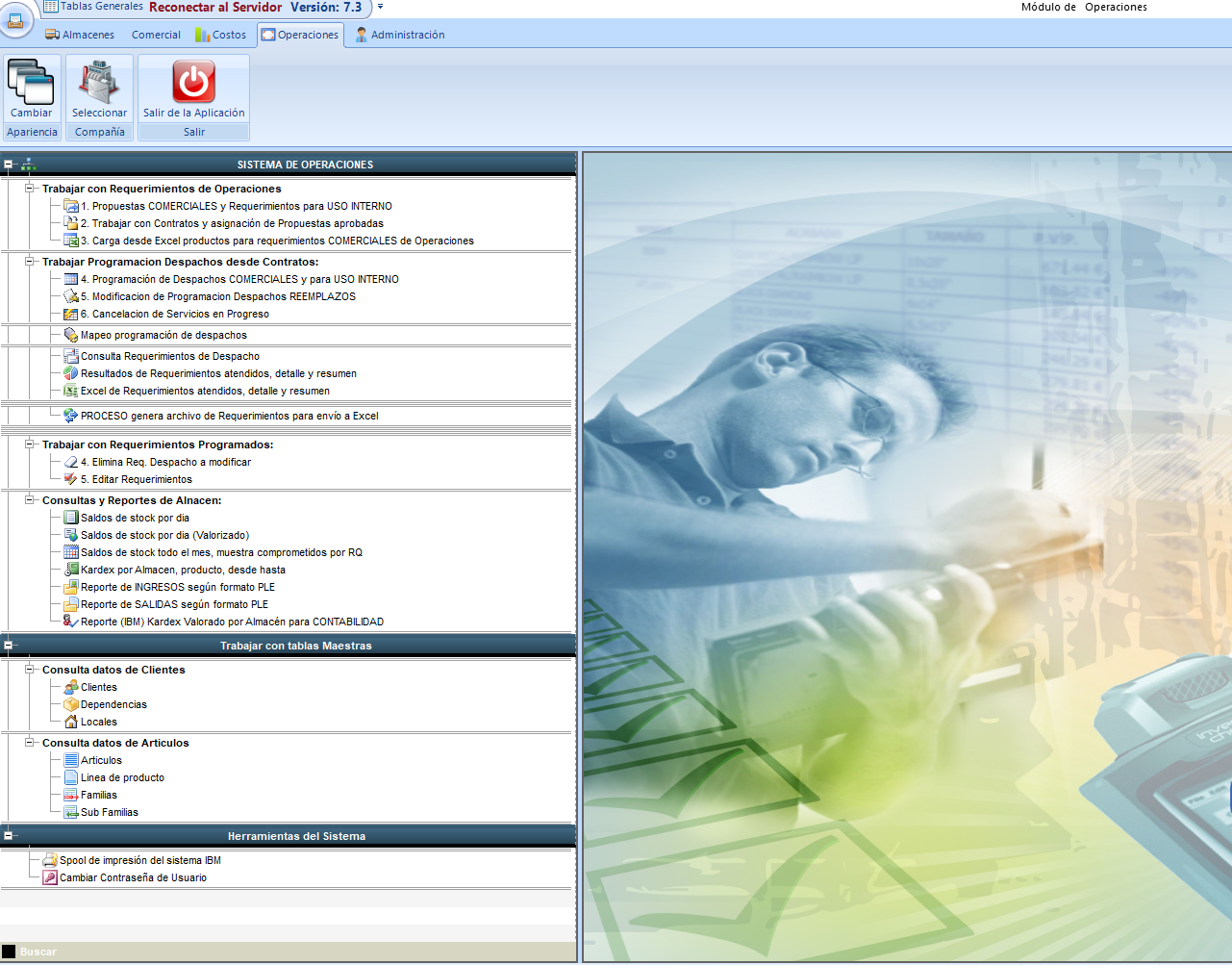Viewport: 1232px width, 965px height.
Task: Click Reconectar al Servidor
Action: click(215, 7)
